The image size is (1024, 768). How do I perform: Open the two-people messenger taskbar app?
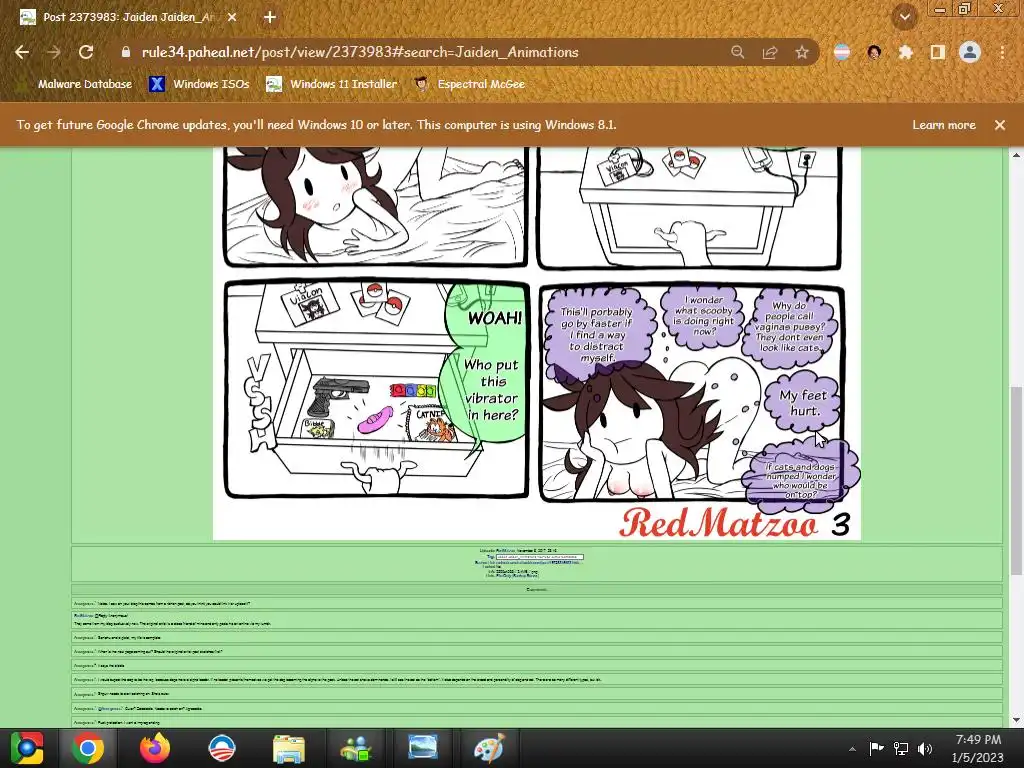pyautogui.click(x=356, y=748)
